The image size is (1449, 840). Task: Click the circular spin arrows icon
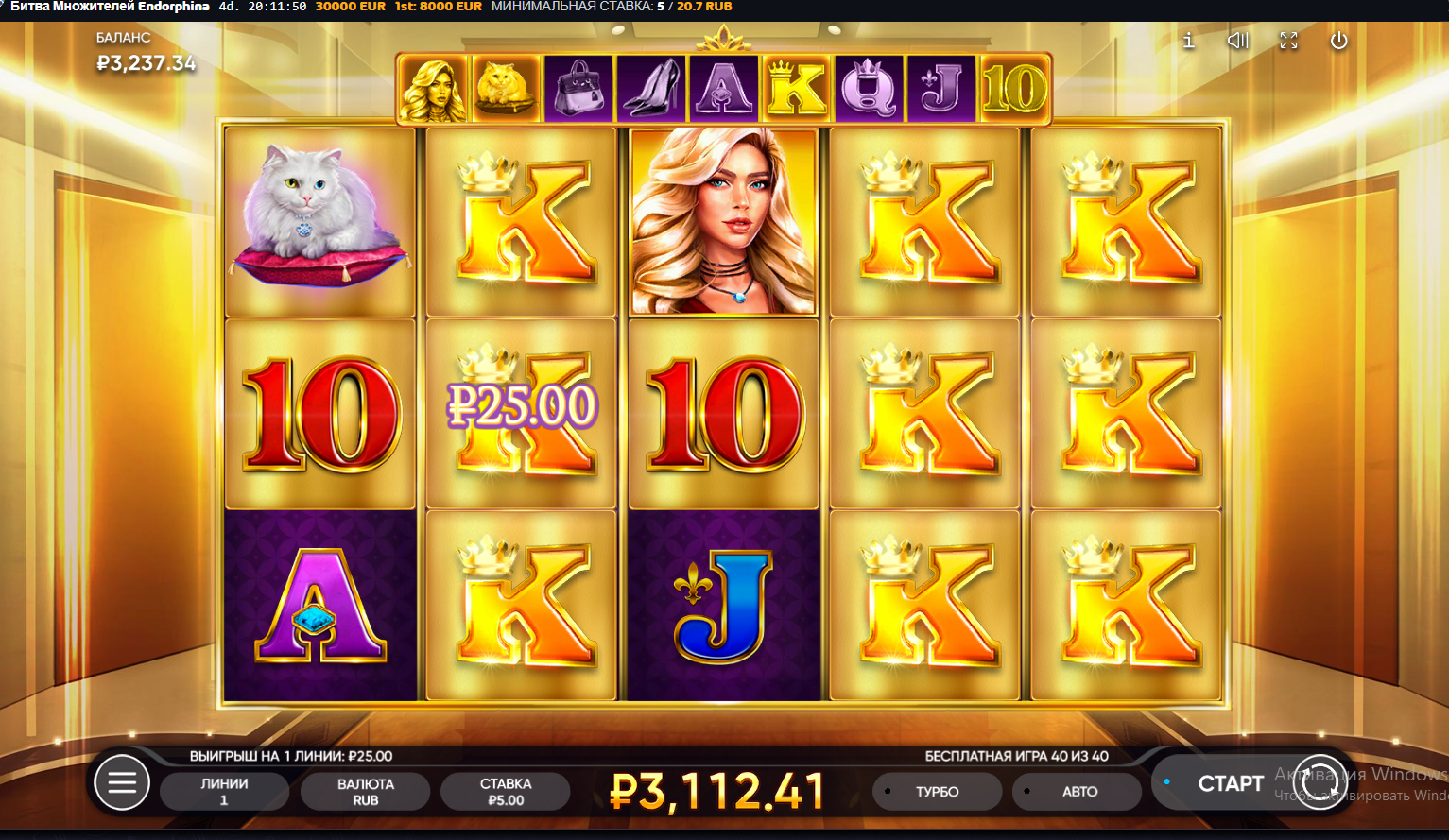pos(1320,782)
